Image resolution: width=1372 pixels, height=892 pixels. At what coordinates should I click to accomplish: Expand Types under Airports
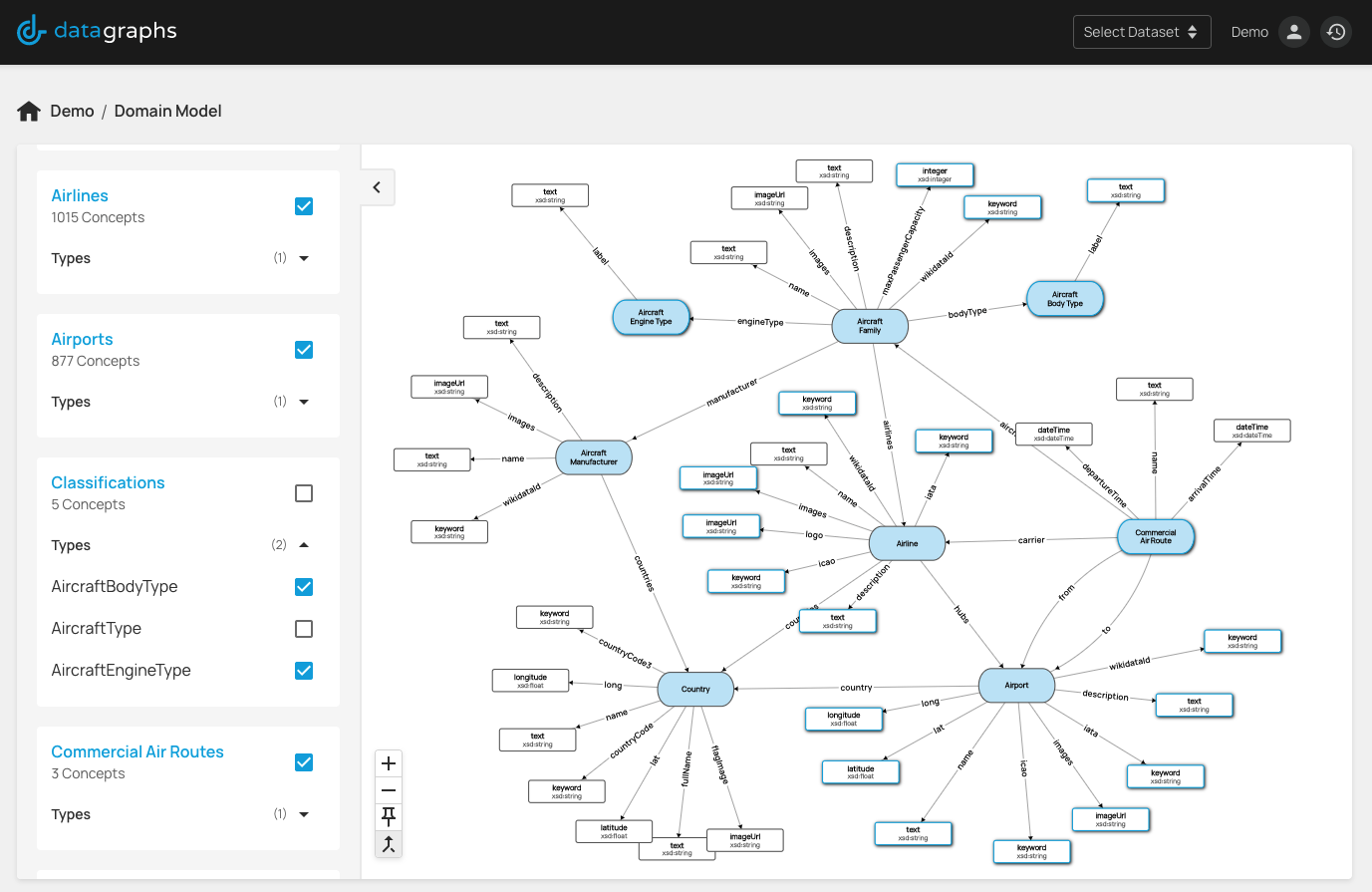click(x=303, y=402)
